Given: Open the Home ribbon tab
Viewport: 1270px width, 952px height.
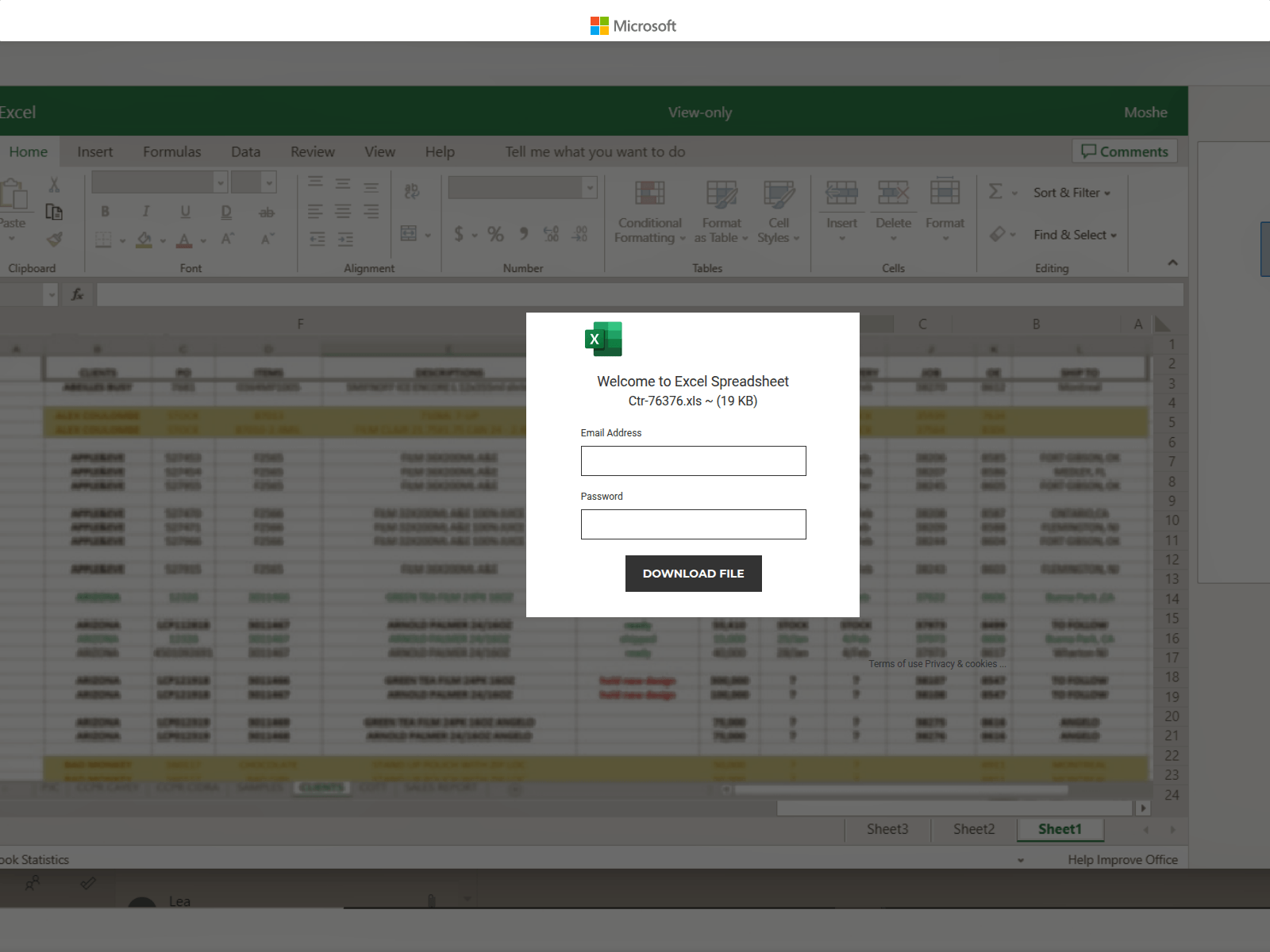Looking at the screenshot, I should 29,152.
